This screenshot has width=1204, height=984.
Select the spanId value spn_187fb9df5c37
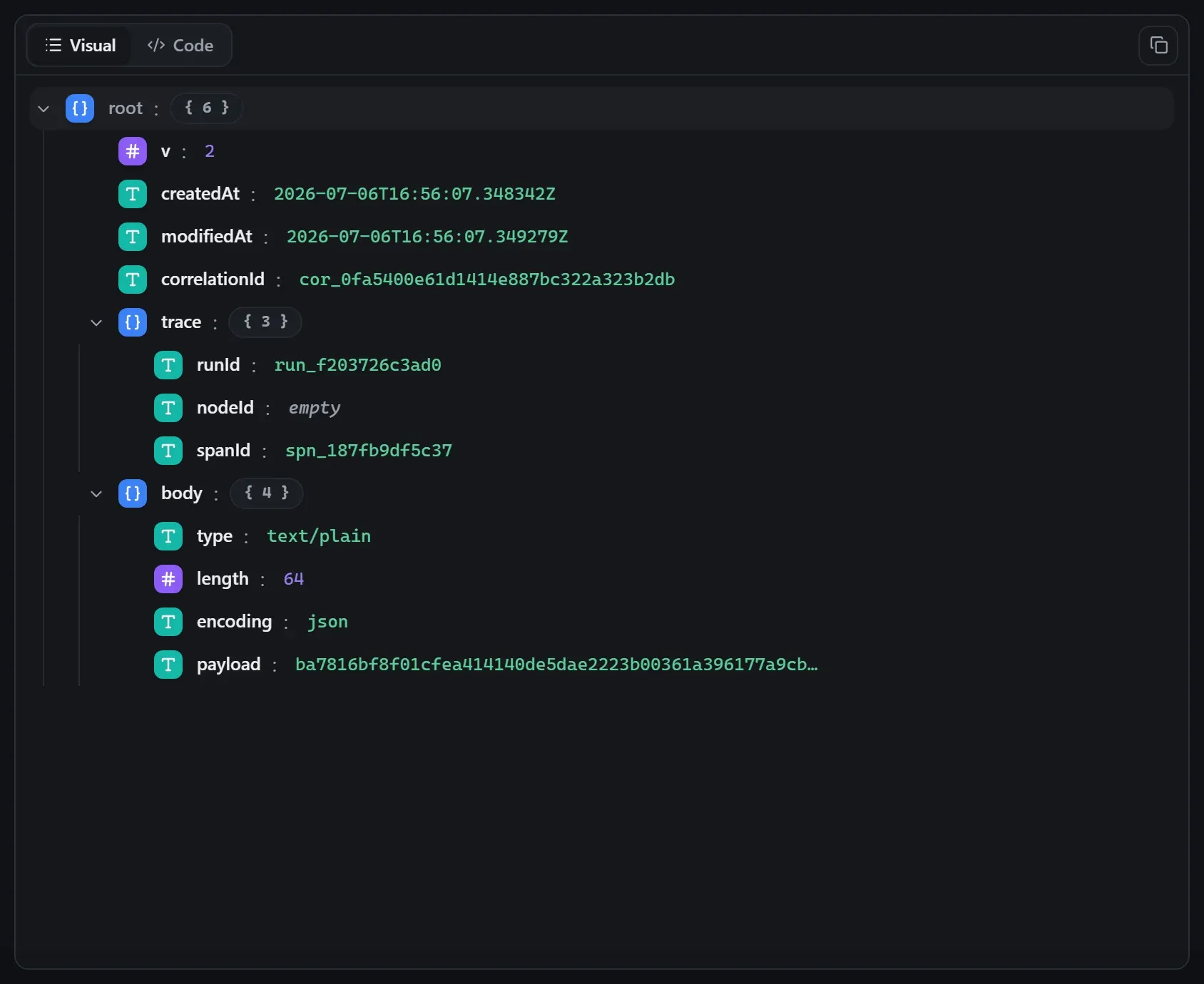(x=369, y=451)
